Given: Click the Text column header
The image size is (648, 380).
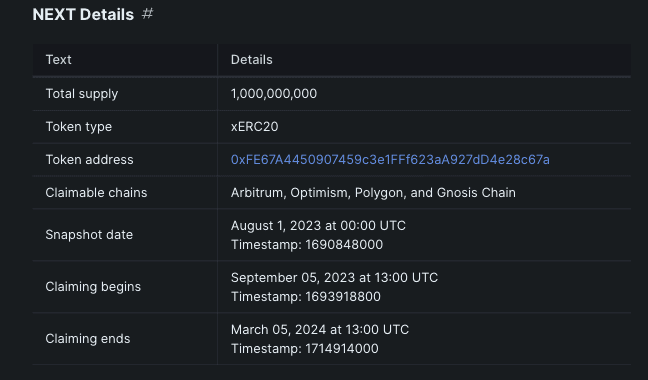Looking at the screenshot, I should 58,60.
